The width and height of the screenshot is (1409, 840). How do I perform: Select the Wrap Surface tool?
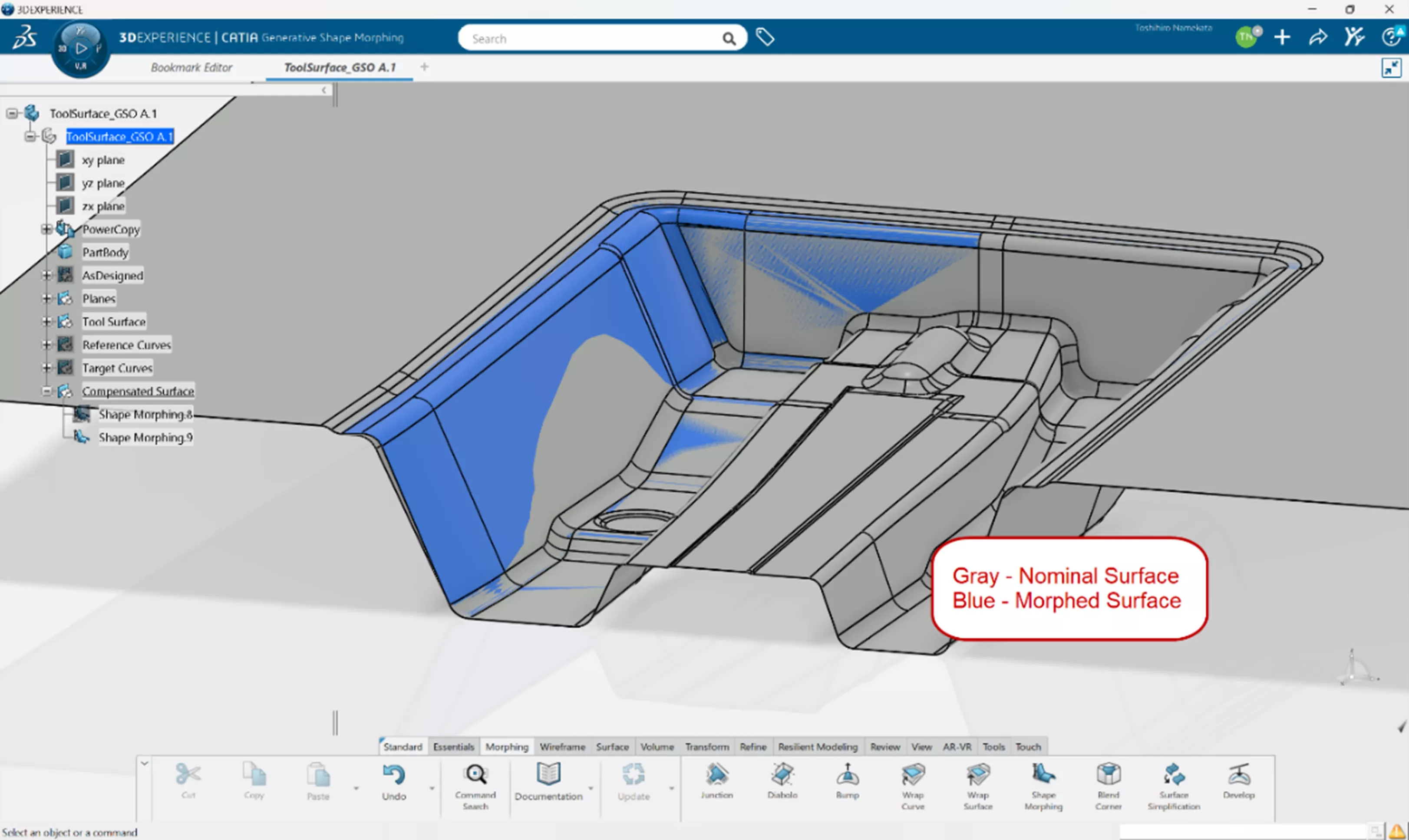pos(978,775)
